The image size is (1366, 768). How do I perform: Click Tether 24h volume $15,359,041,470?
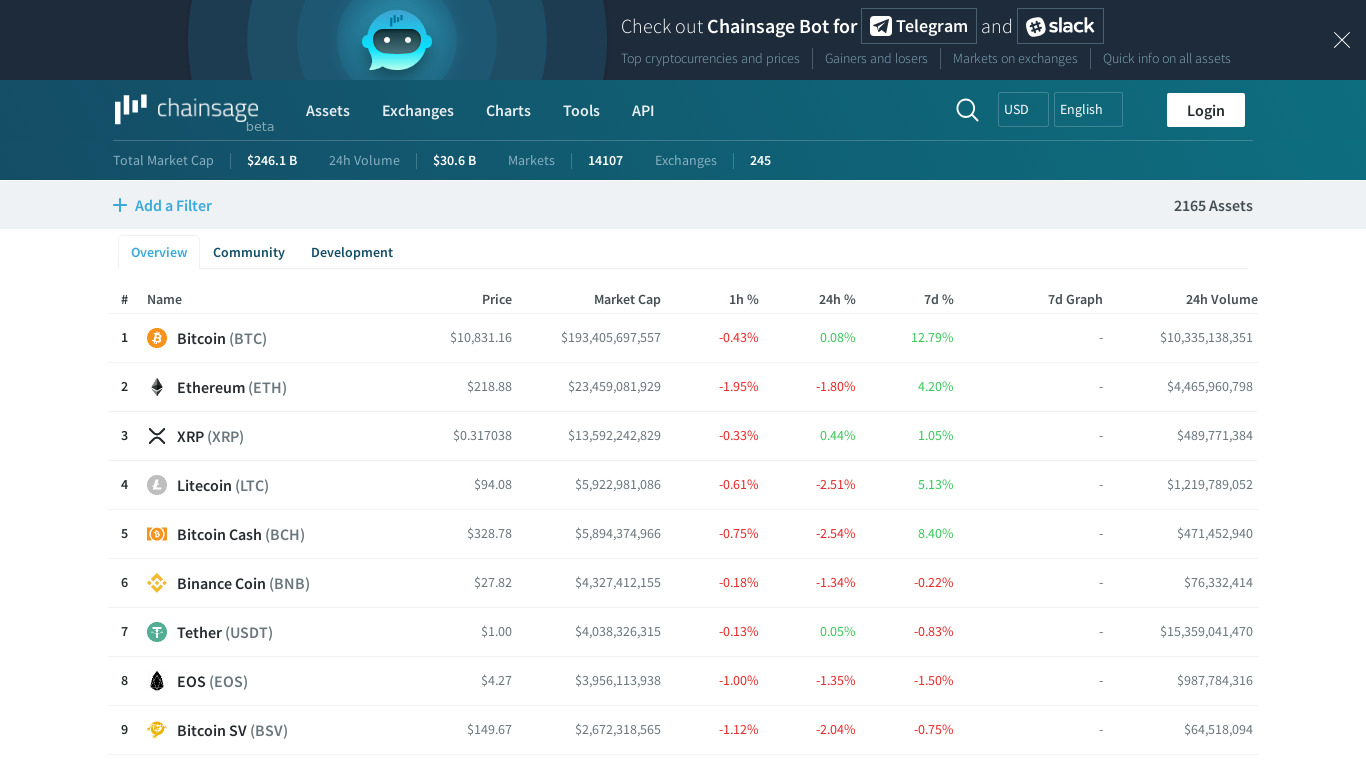(x=1205, y=632)
